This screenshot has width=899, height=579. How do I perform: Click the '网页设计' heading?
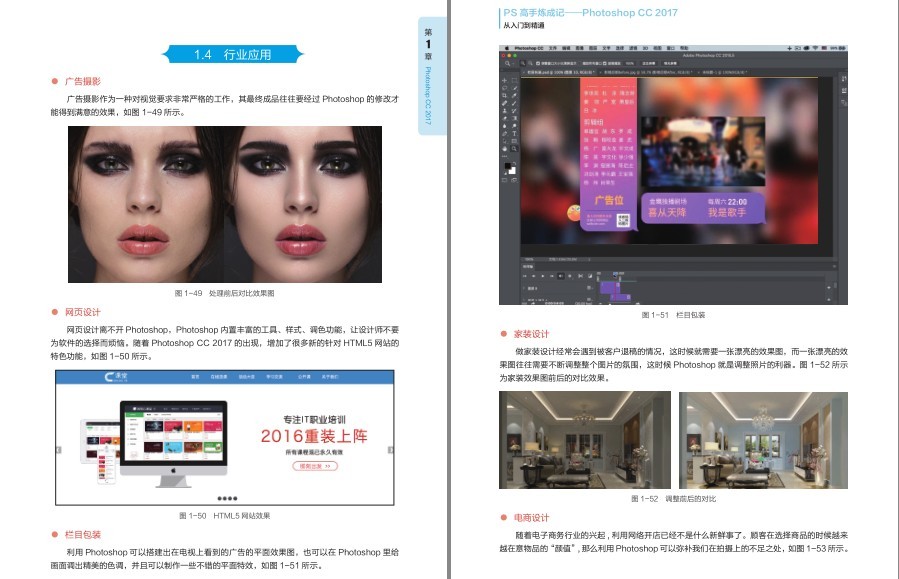tap(83, 312)
